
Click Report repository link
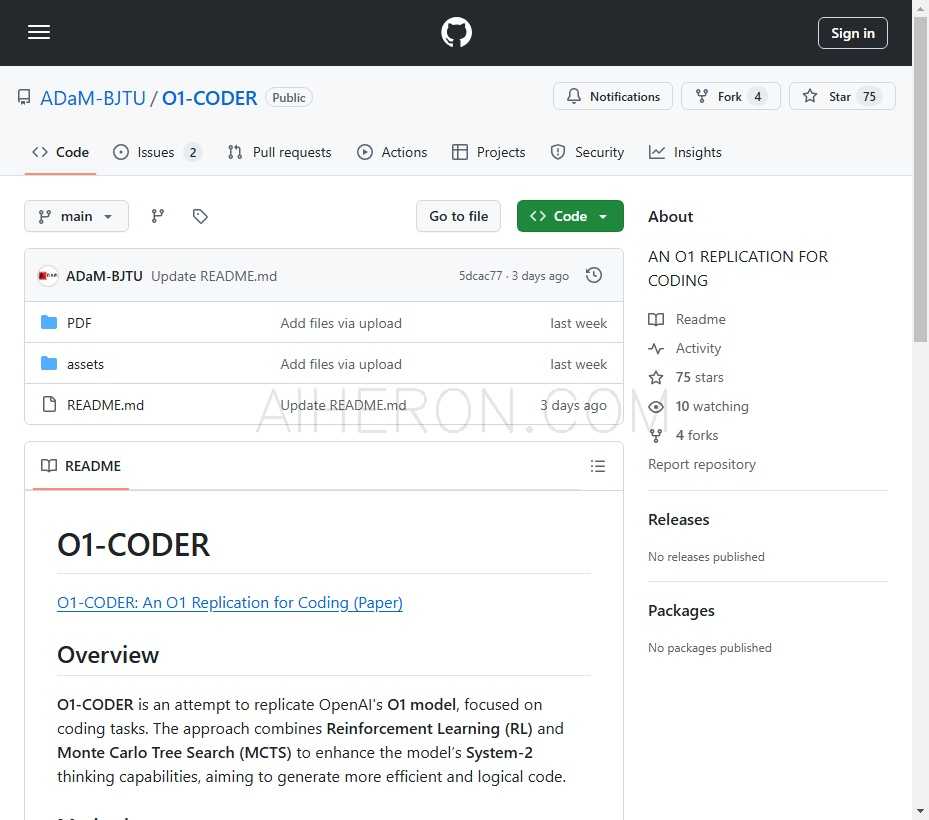tap(701, 465)
